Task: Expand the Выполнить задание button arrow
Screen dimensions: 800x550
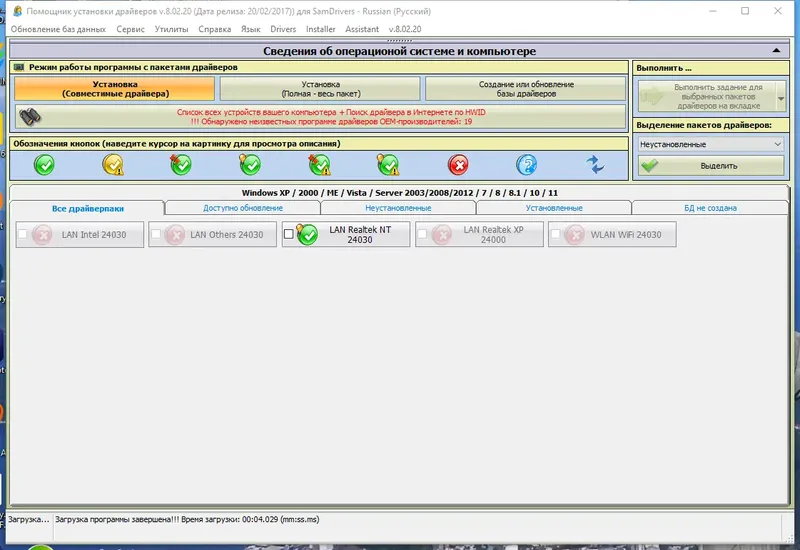Action: click(781, 97)
